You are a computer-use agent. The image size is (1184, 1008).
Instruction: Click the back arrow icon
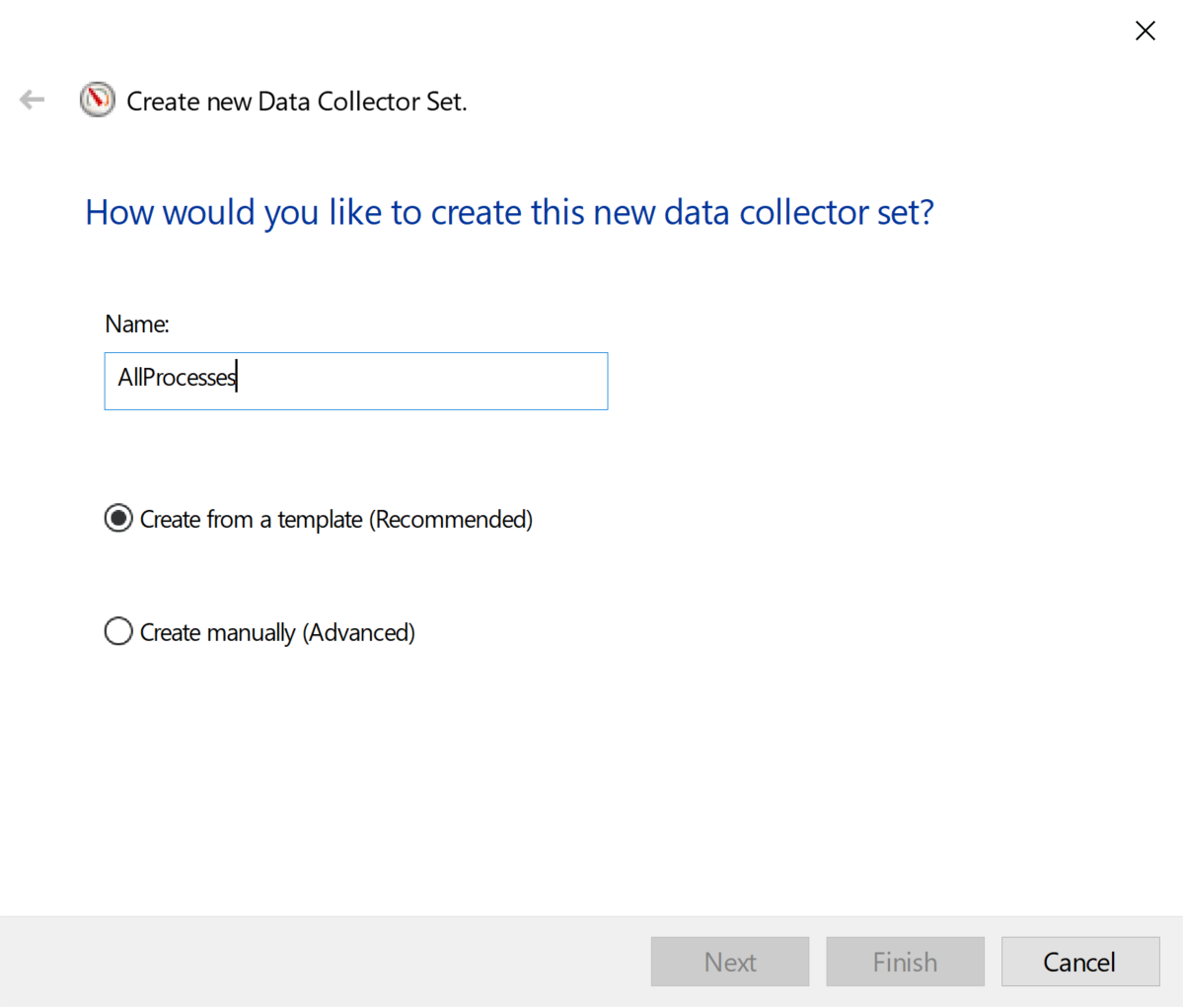(x=32, y=100)
